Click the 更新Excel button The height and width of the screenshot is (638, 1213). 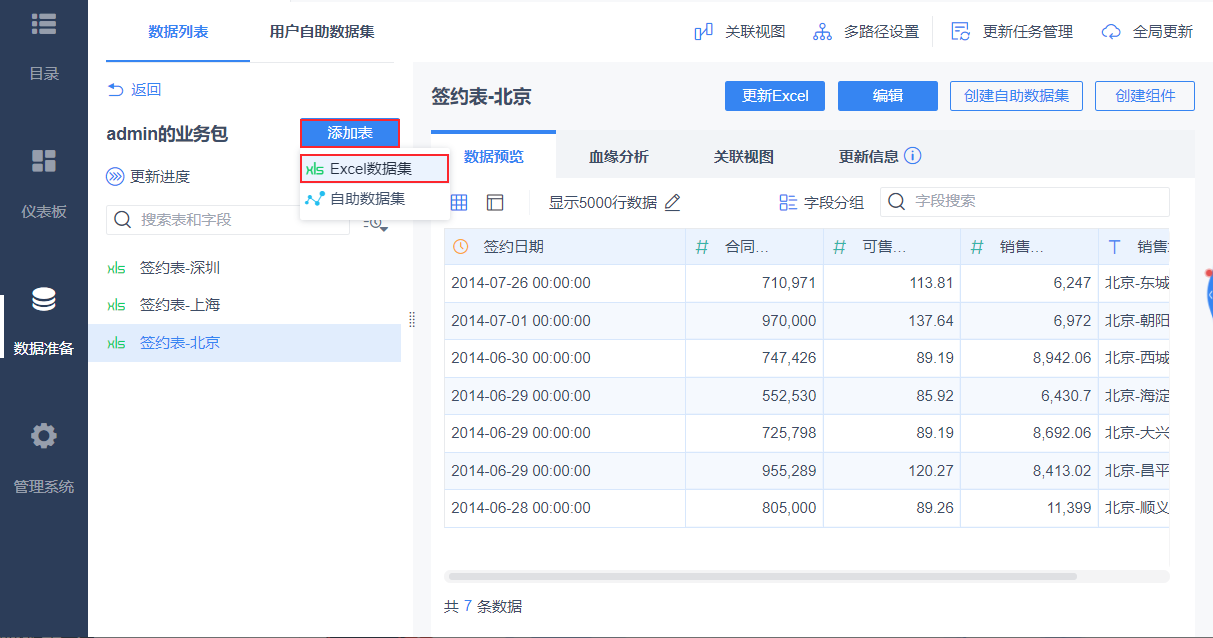coord(775,96)
